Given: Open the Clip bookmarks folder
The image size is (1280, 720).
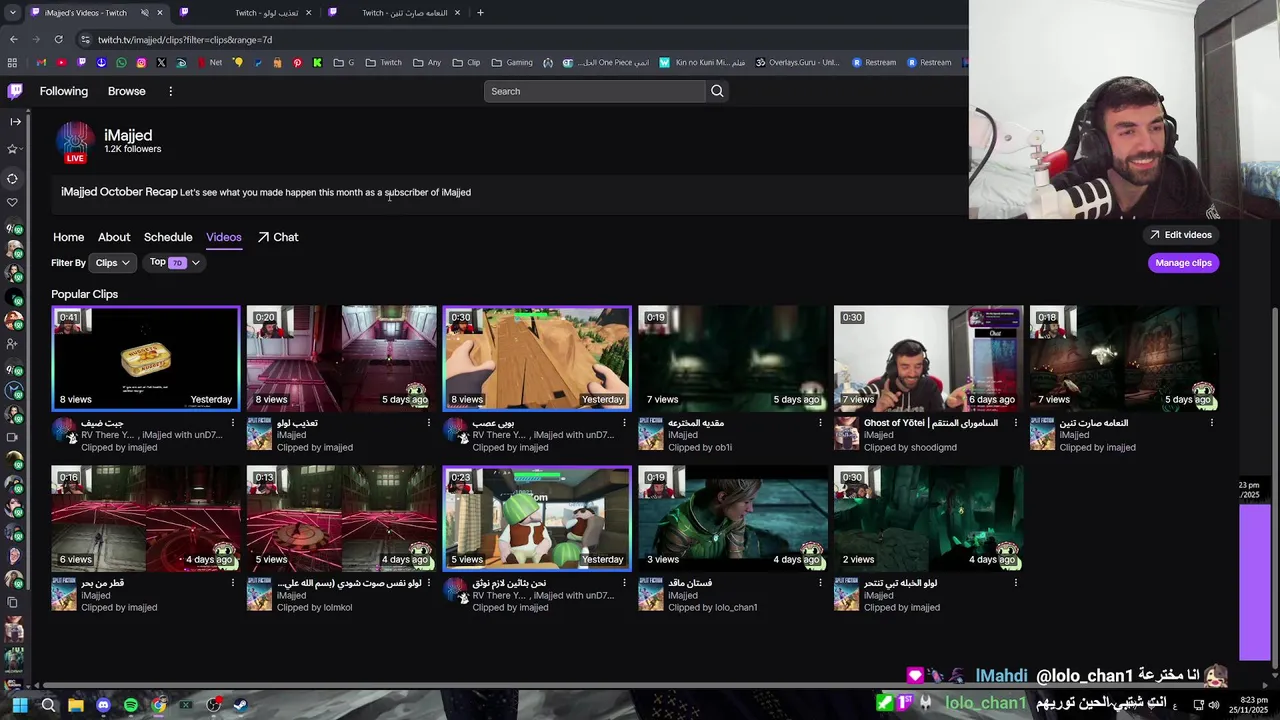Looking at the screenshot, I should (x=466, y=62).
